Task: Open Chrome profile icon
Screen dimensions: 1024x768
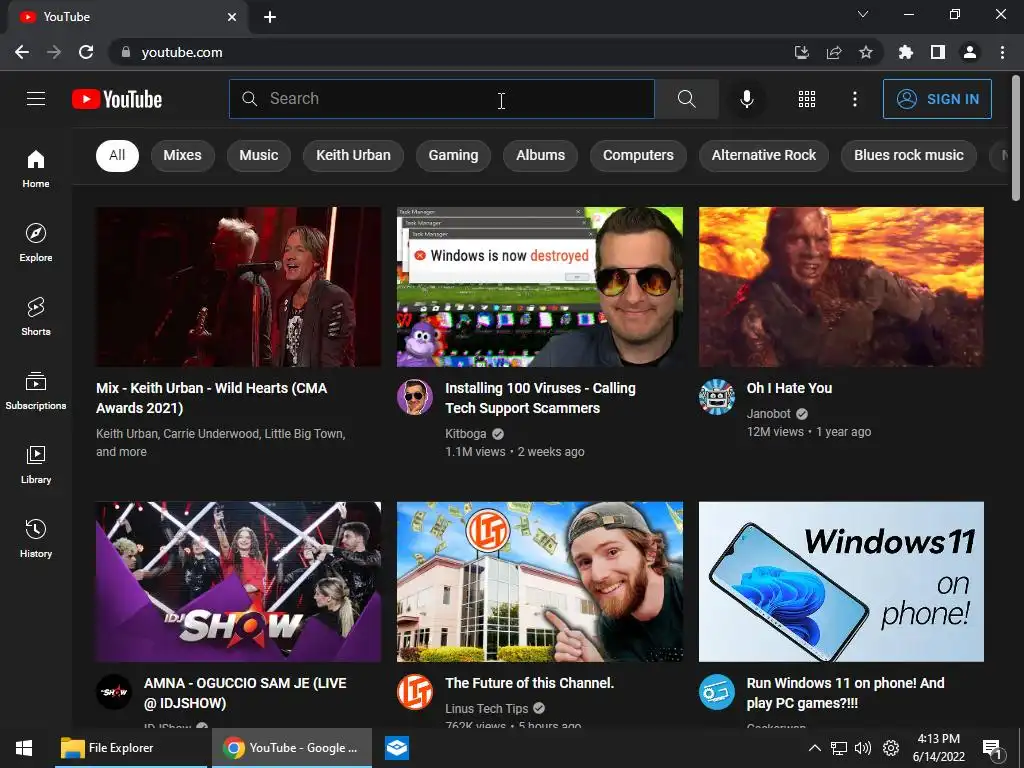Action: (x=970, y=52)
